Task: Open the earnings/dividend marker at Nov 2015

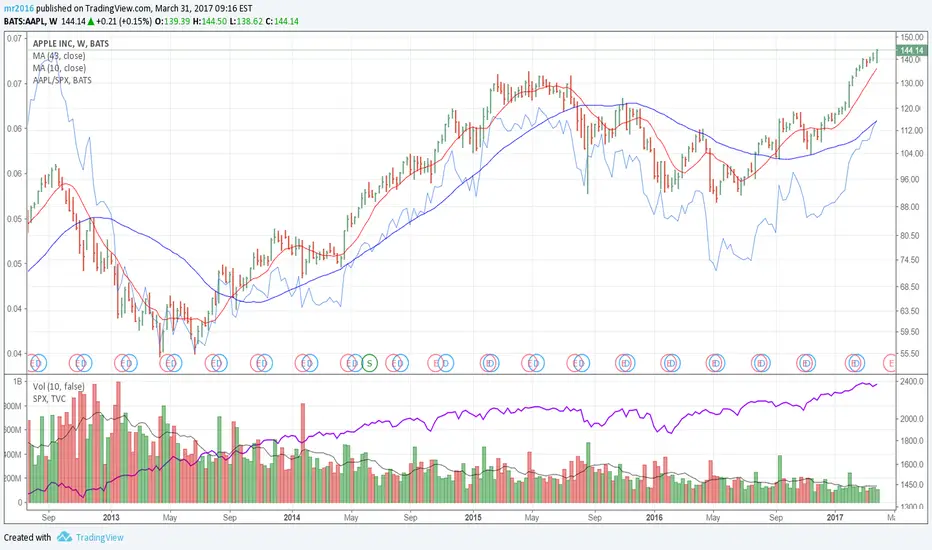Action: click(x=625, y=363)
